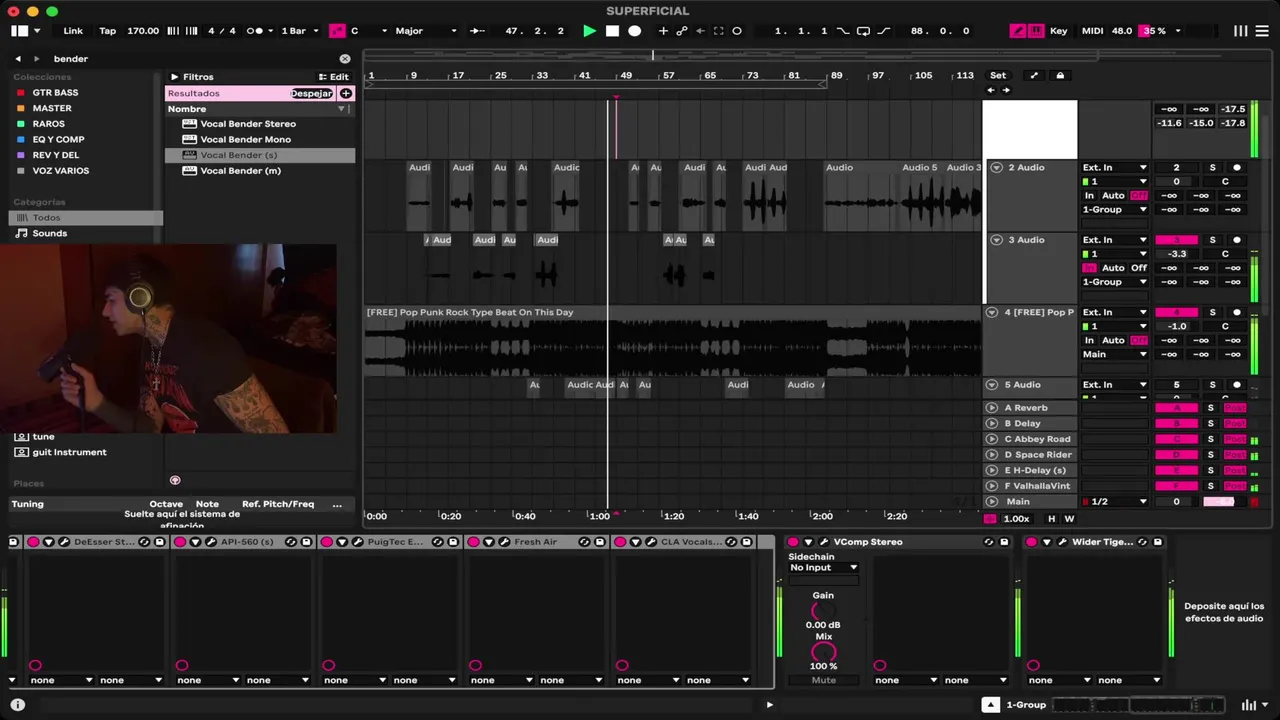The height and width of the screenshot is (720, 1280).
Task: Click the punch-out switch icon
Action: [883, 31]
